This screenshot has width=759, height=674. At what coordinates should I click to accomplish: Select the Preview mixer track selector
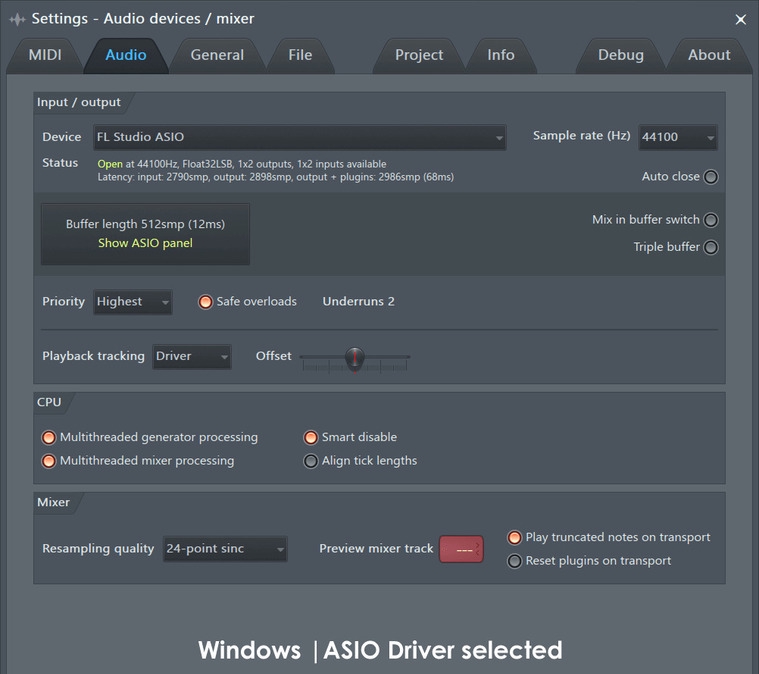pyautogui.click(x=461, y=549)
